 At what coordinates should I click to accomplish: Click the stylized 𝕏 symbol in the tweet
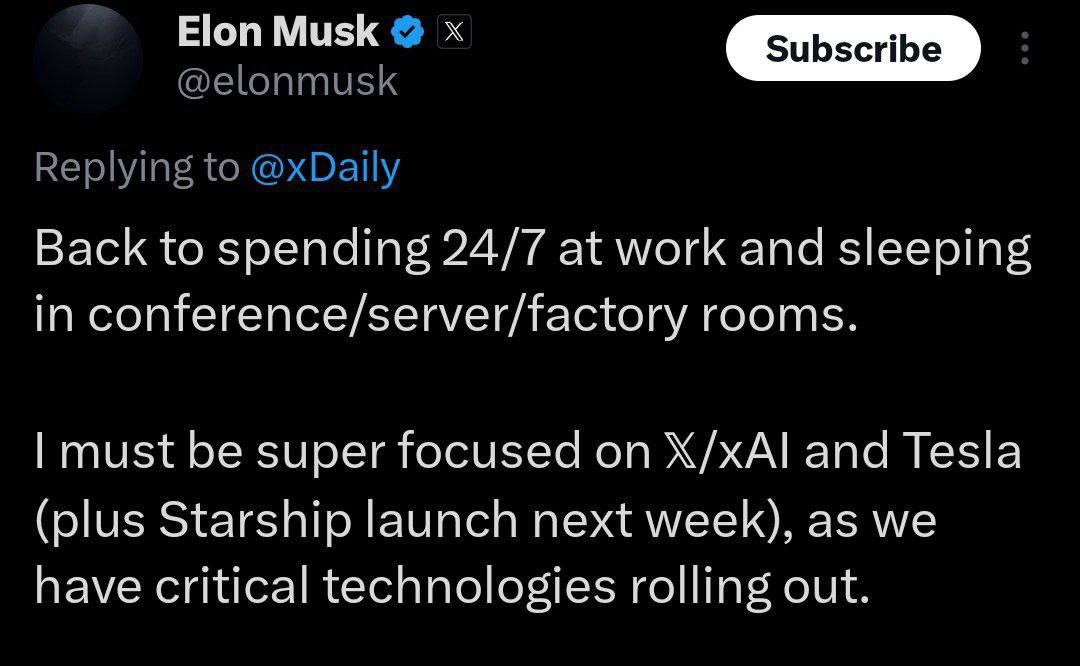pyautogui.click(x=683, y=452)
